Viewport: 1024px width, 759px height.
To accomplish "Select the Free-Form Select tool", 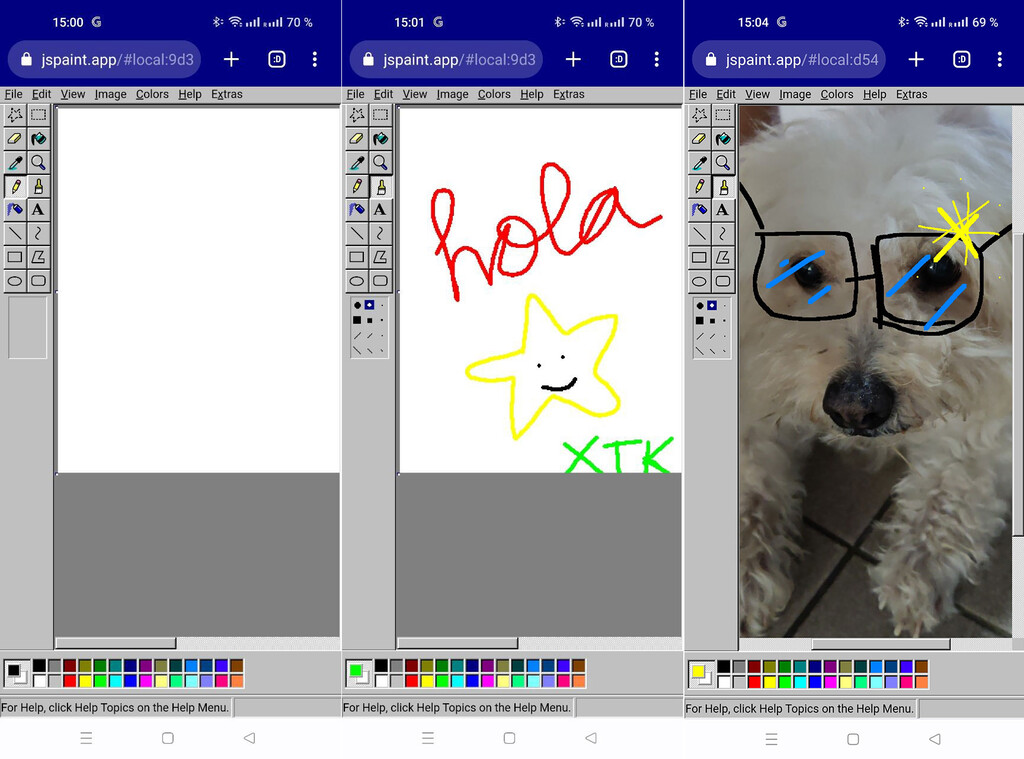I will (14, 114).
